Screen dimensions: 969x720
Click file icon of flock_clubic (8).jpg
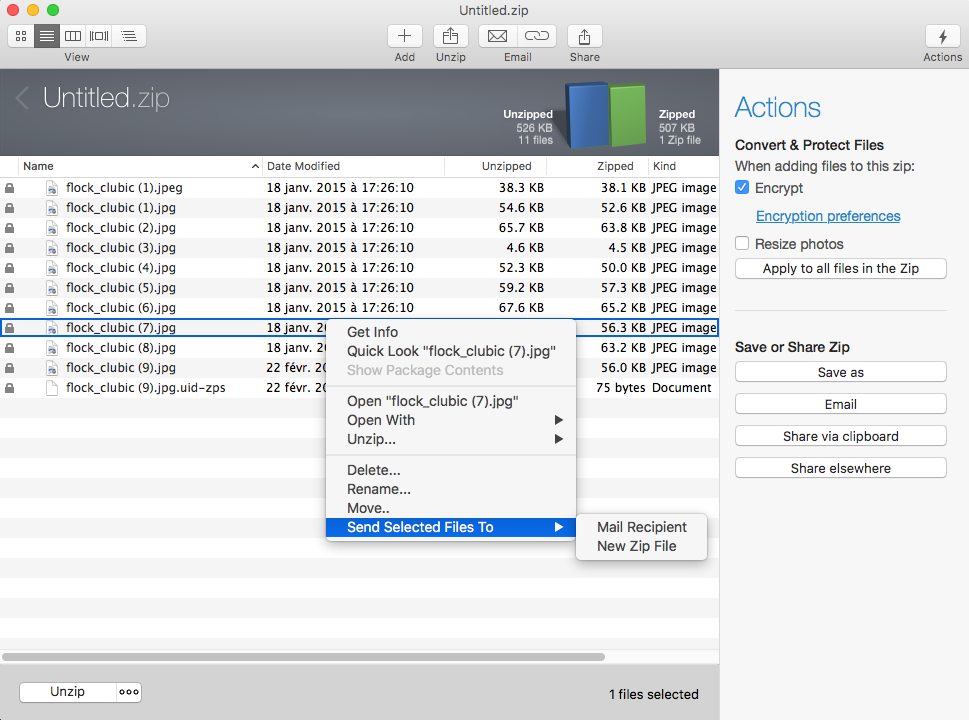click(x=52, y=348)
